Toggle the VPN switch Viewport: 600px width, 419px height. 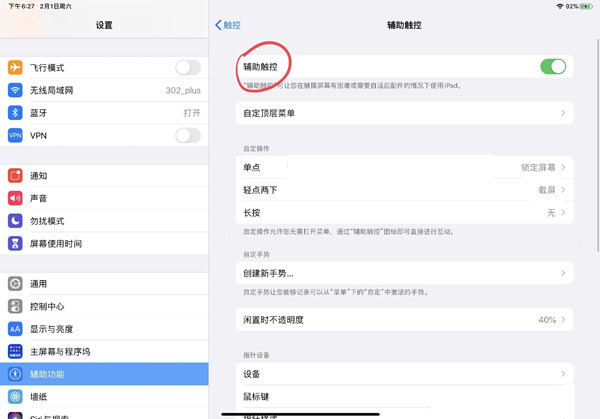[x=188, y=135]
